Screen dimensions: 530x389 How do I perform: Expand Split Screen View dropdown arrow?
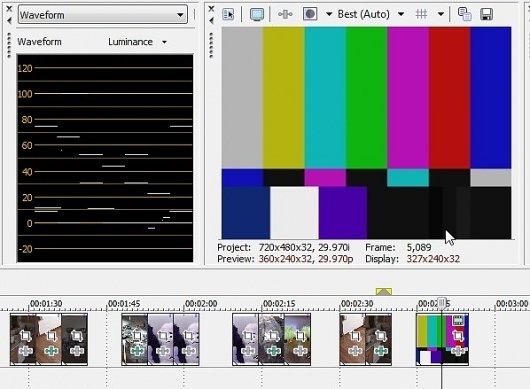point(329,15)
